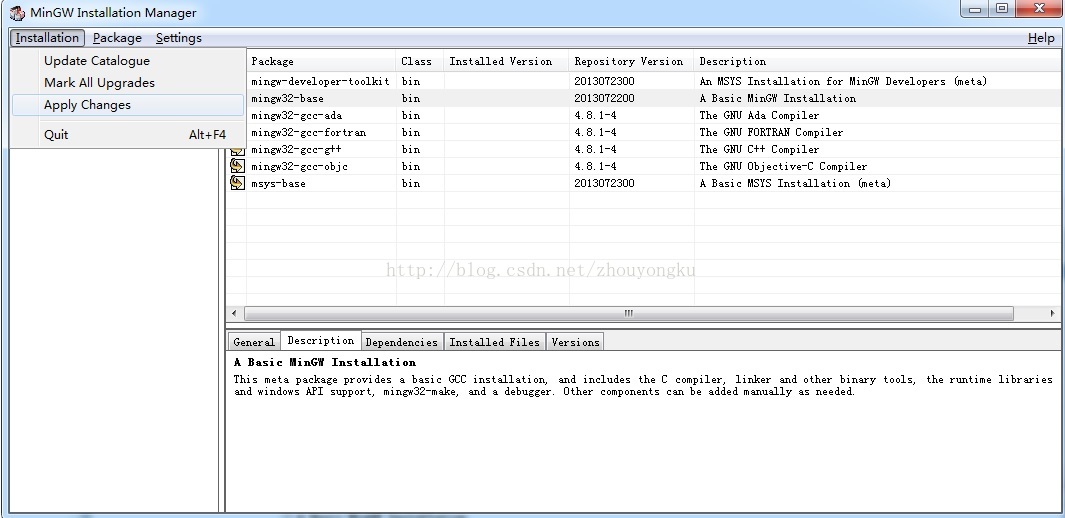Minimize the MinGW Installation Manager window

point(976,9)
